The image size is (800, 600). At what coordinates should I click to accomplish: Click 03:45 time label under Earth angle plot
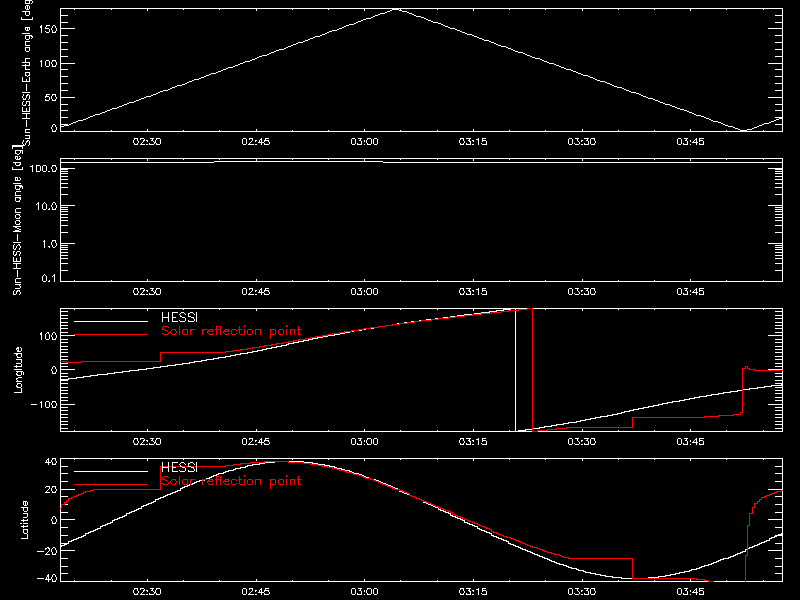(x=690, y=142)
